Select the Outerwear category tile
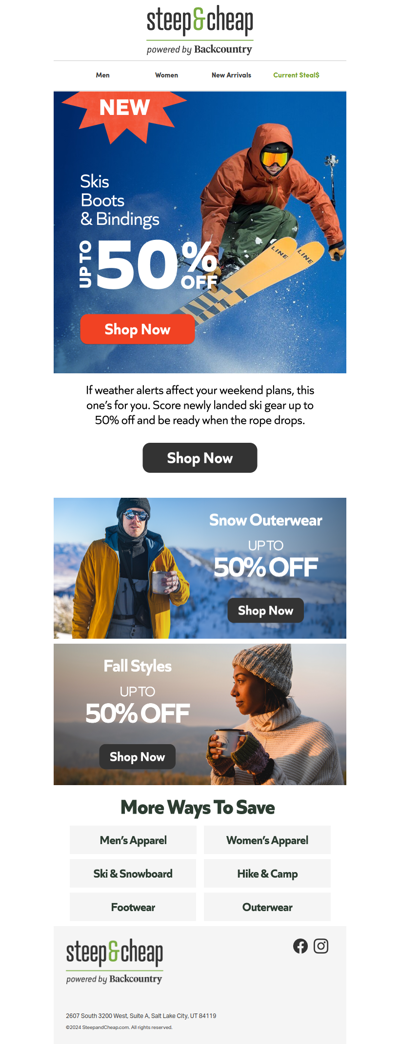 [x=267, y=907]
